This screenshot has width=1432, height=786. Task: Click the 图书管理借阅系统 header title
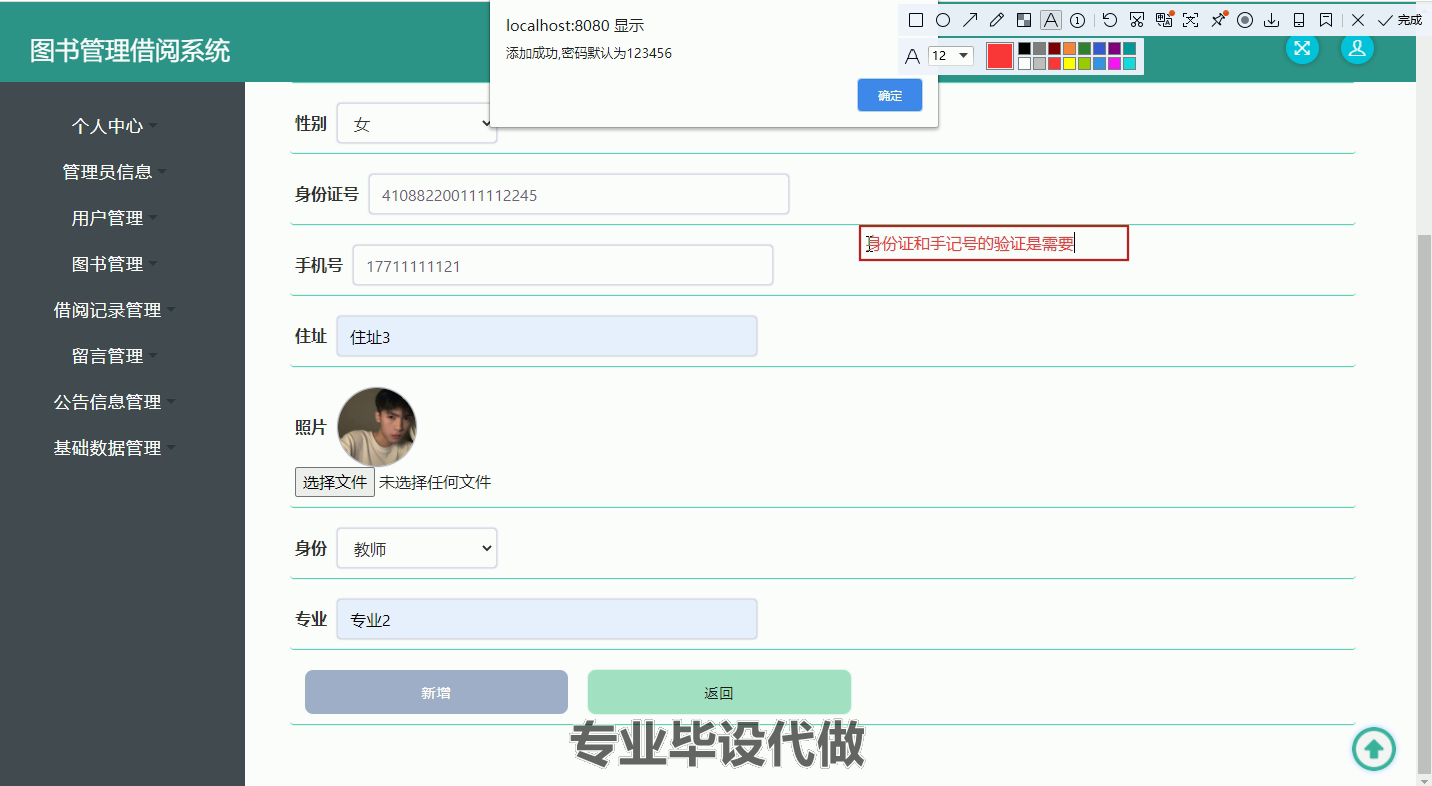click(130, 50)
